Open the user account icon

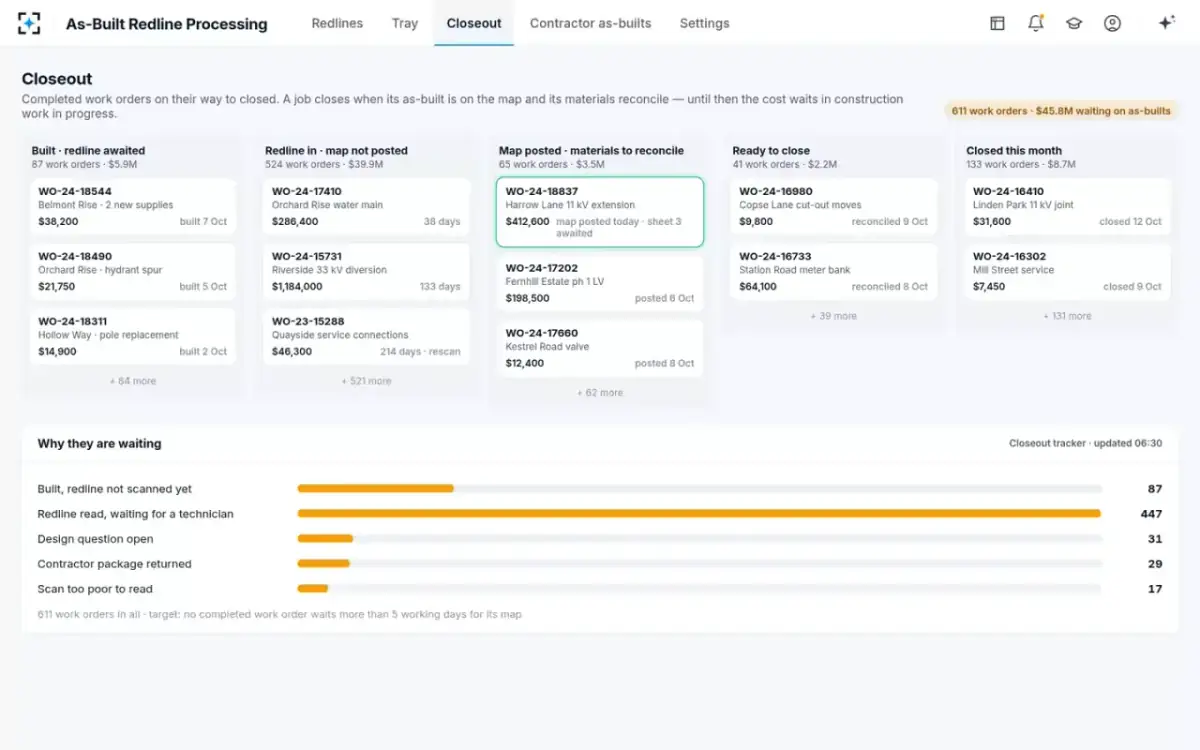click(1112, 23)
